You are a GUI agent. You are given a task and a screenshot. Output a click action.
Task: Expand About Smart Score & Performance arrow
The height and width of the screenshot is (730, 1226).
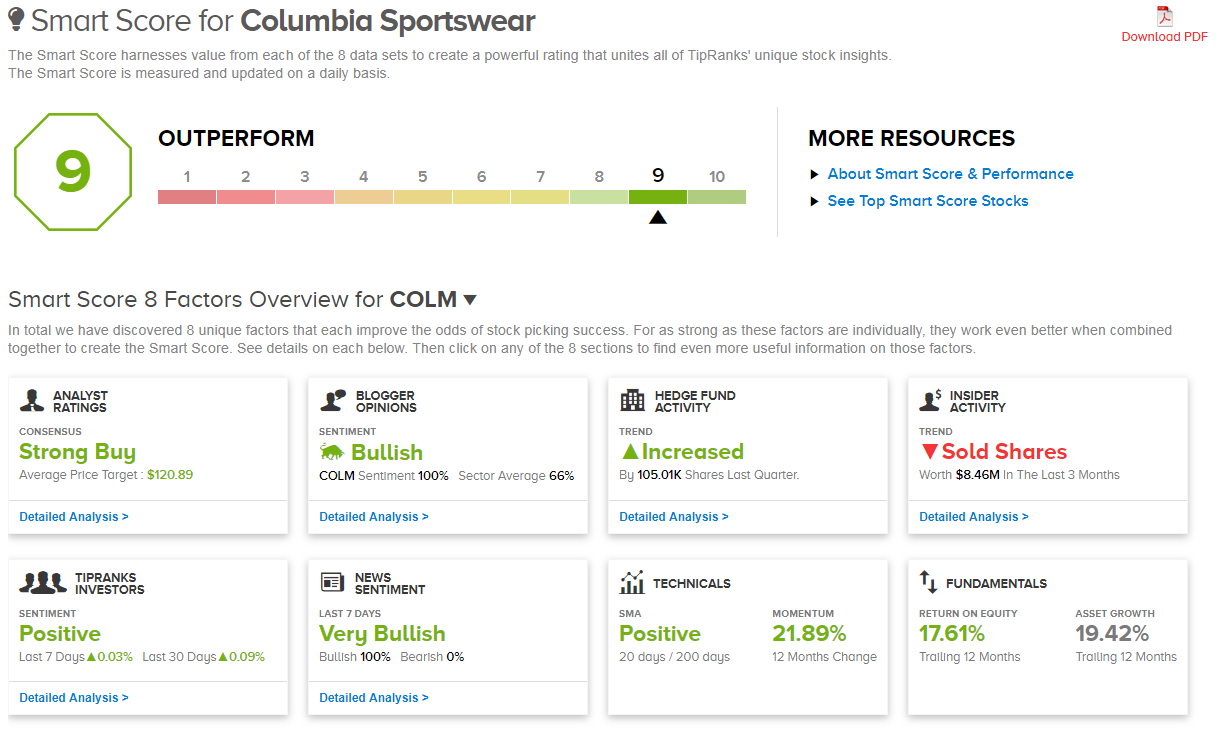tap(815, 175)
